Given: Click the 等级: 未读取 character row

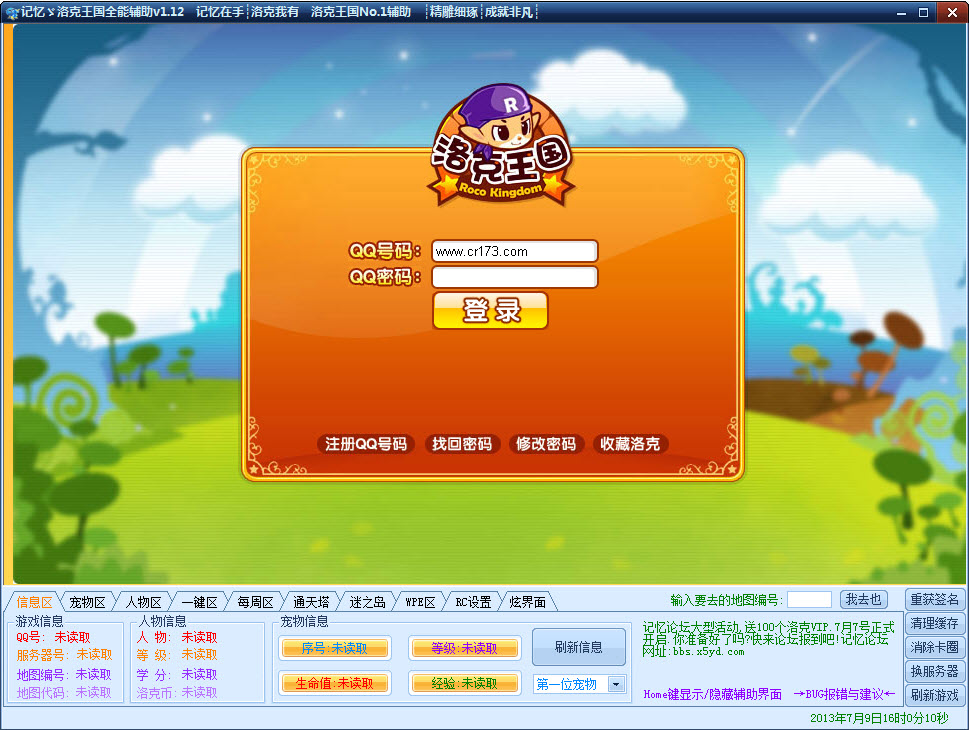Looking at the screenshot, I should (x=177, y=655).
